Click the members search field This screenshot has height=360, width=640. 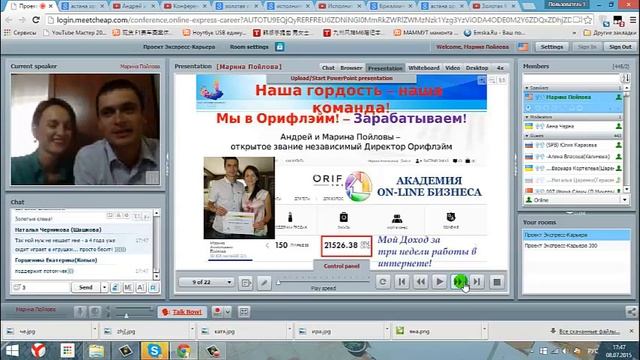click(571, 78)
